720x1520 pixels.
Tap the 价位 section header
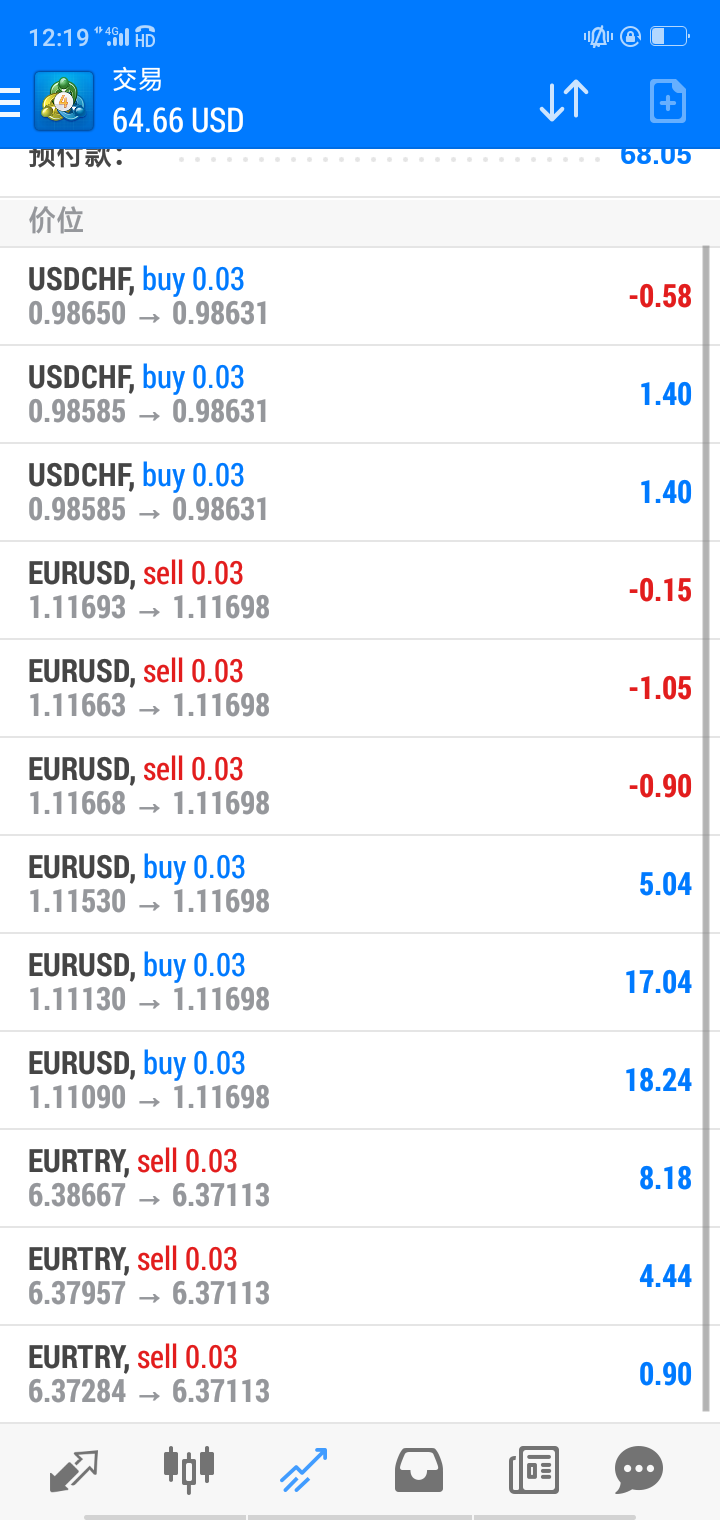[57, 221]
